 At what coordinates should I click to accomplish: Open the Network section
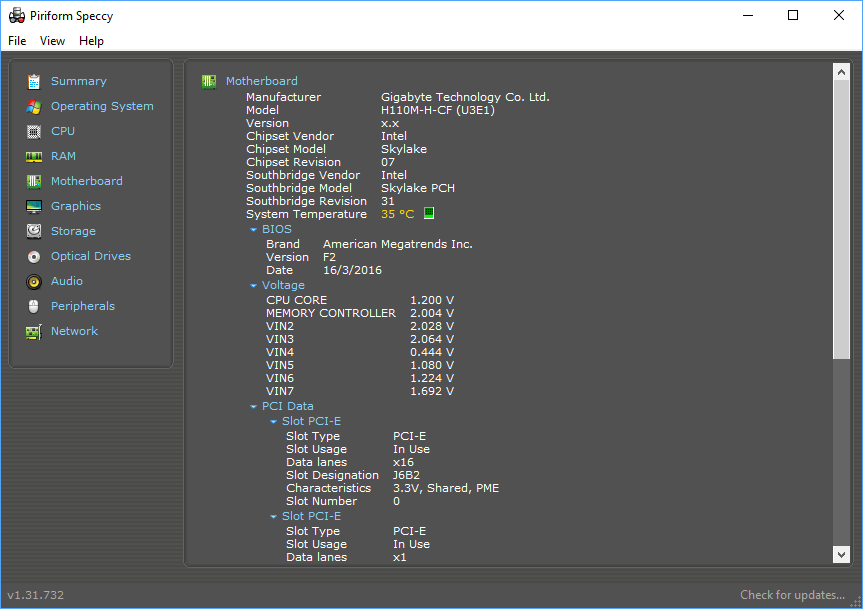(74, 331)
